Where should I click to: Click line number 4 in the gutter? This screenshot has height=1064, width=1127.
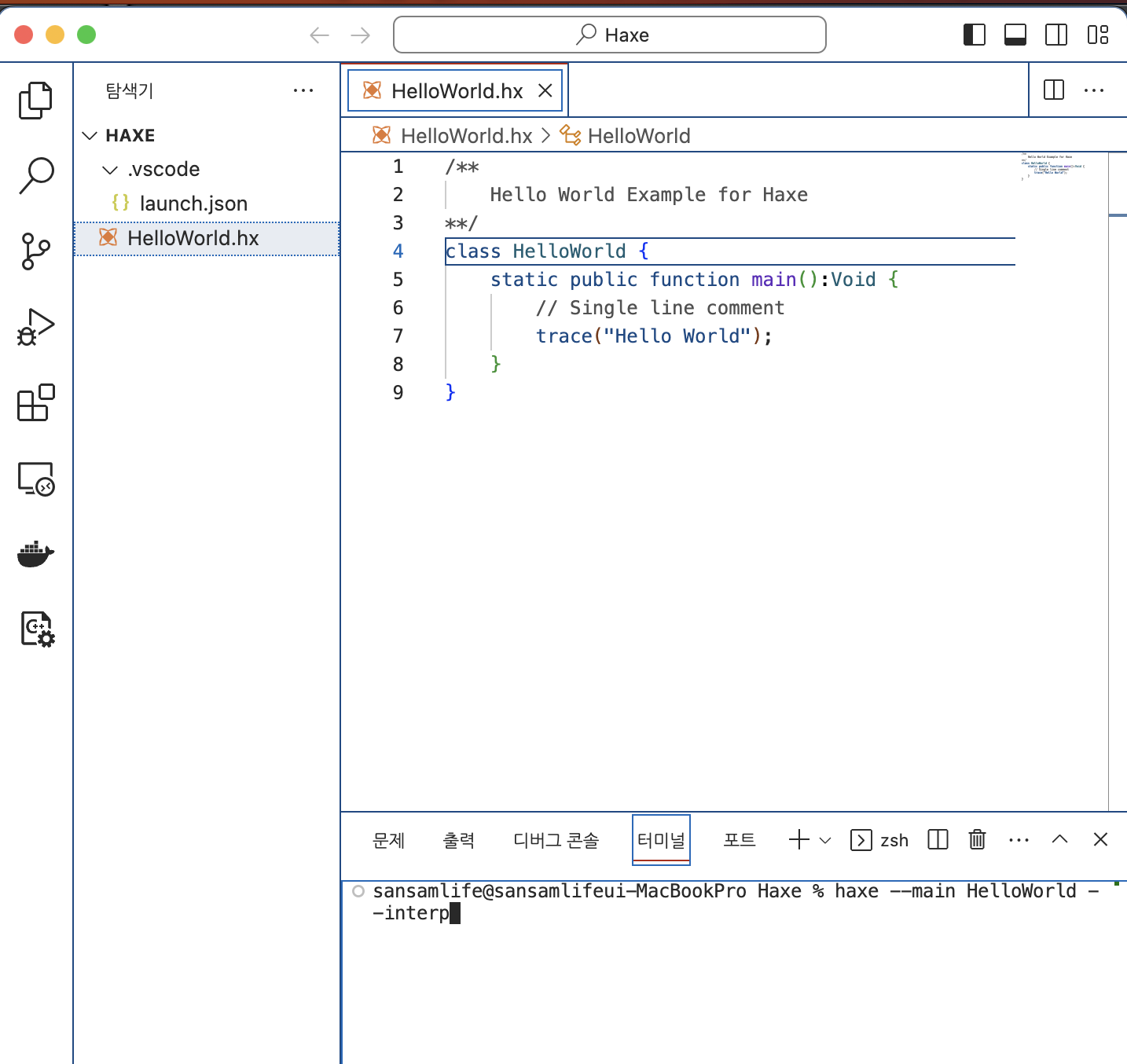tap(398, 251)
